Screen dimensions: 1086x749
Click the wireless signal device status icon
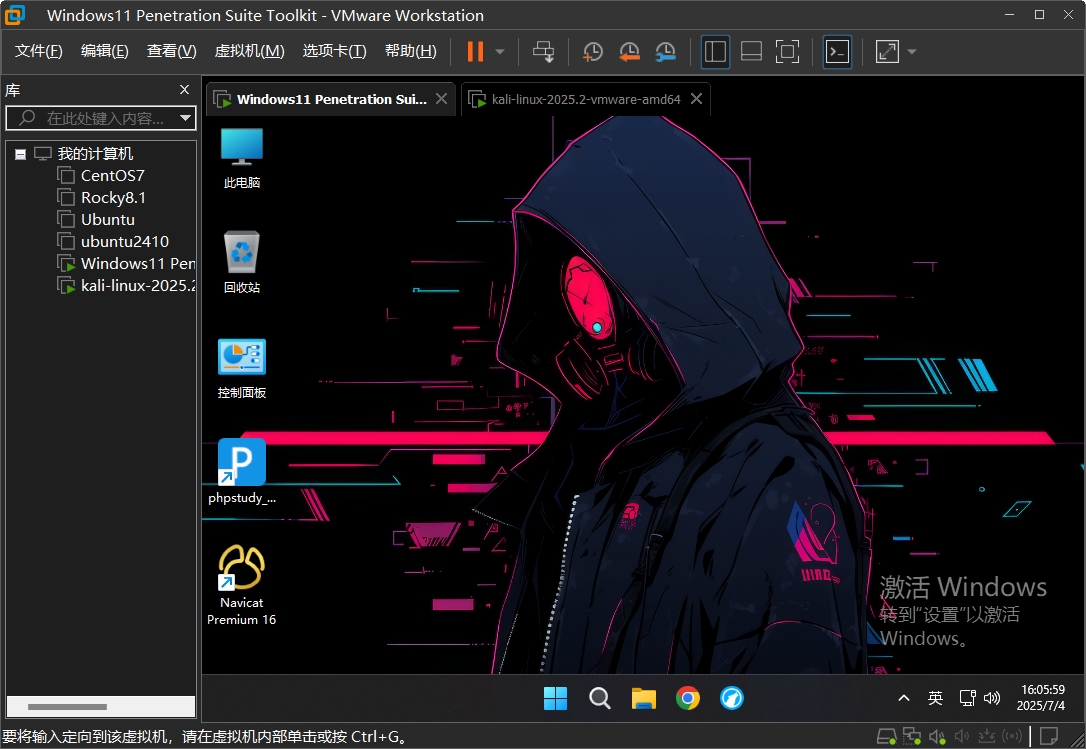[1012, 737]
